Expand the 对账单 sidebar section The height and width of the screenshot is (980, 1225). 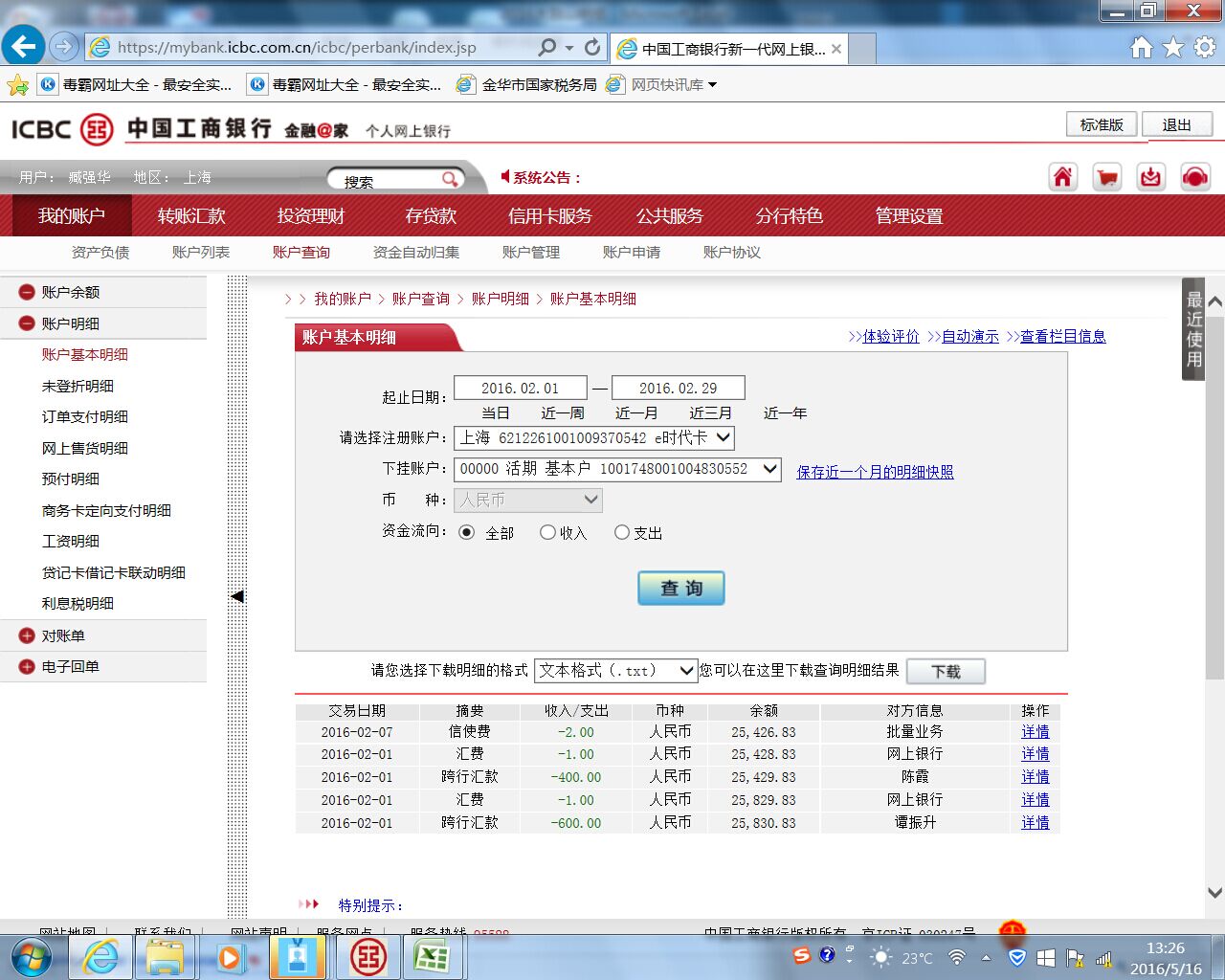click(x=27, y=635)
